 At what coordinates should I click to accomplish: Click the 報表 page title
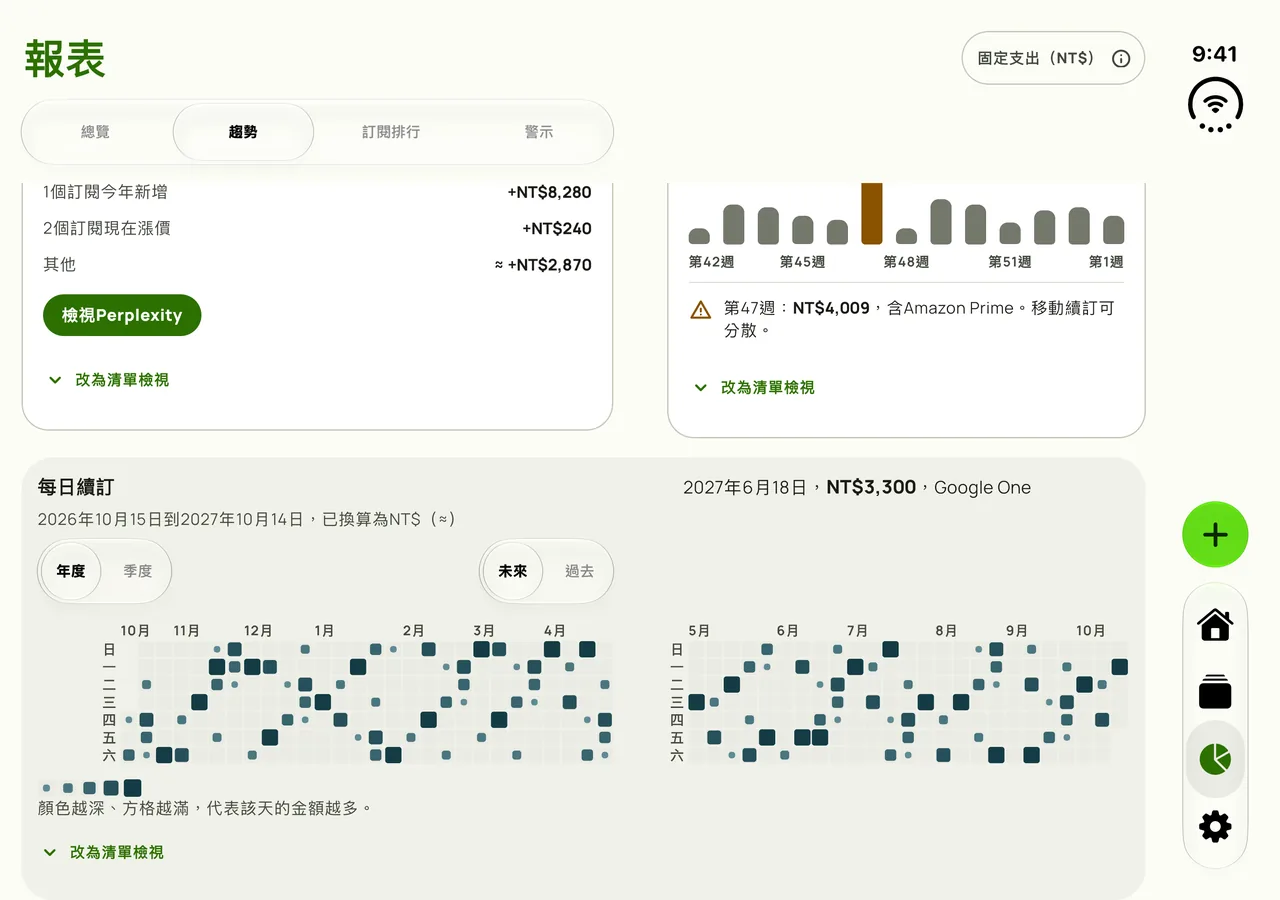click(65, 59)
